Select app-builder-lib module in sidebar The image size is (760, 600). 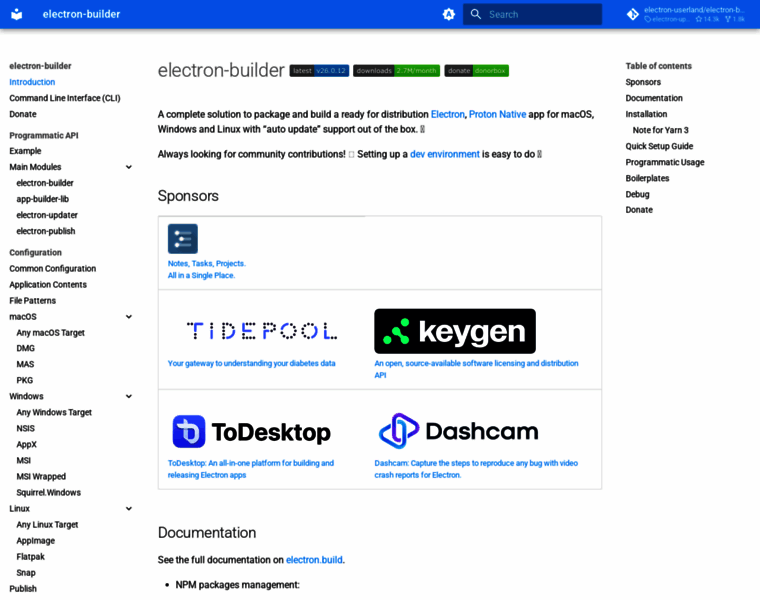pos(43,199)
